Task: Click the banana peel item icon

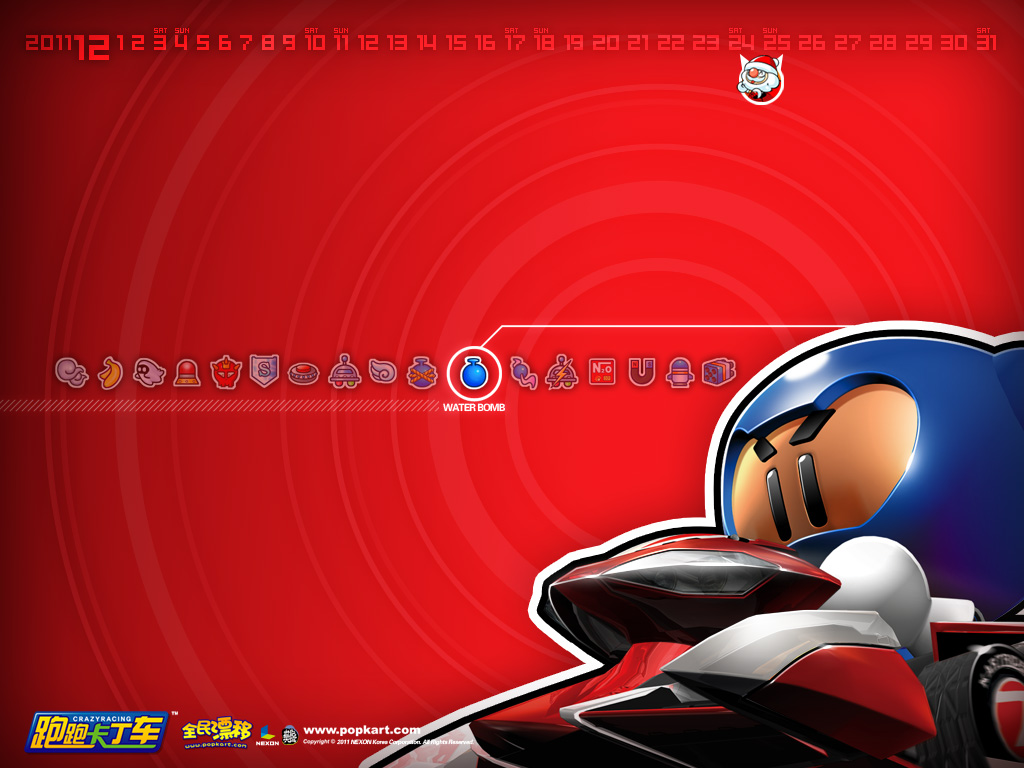Action: [110, 373]
